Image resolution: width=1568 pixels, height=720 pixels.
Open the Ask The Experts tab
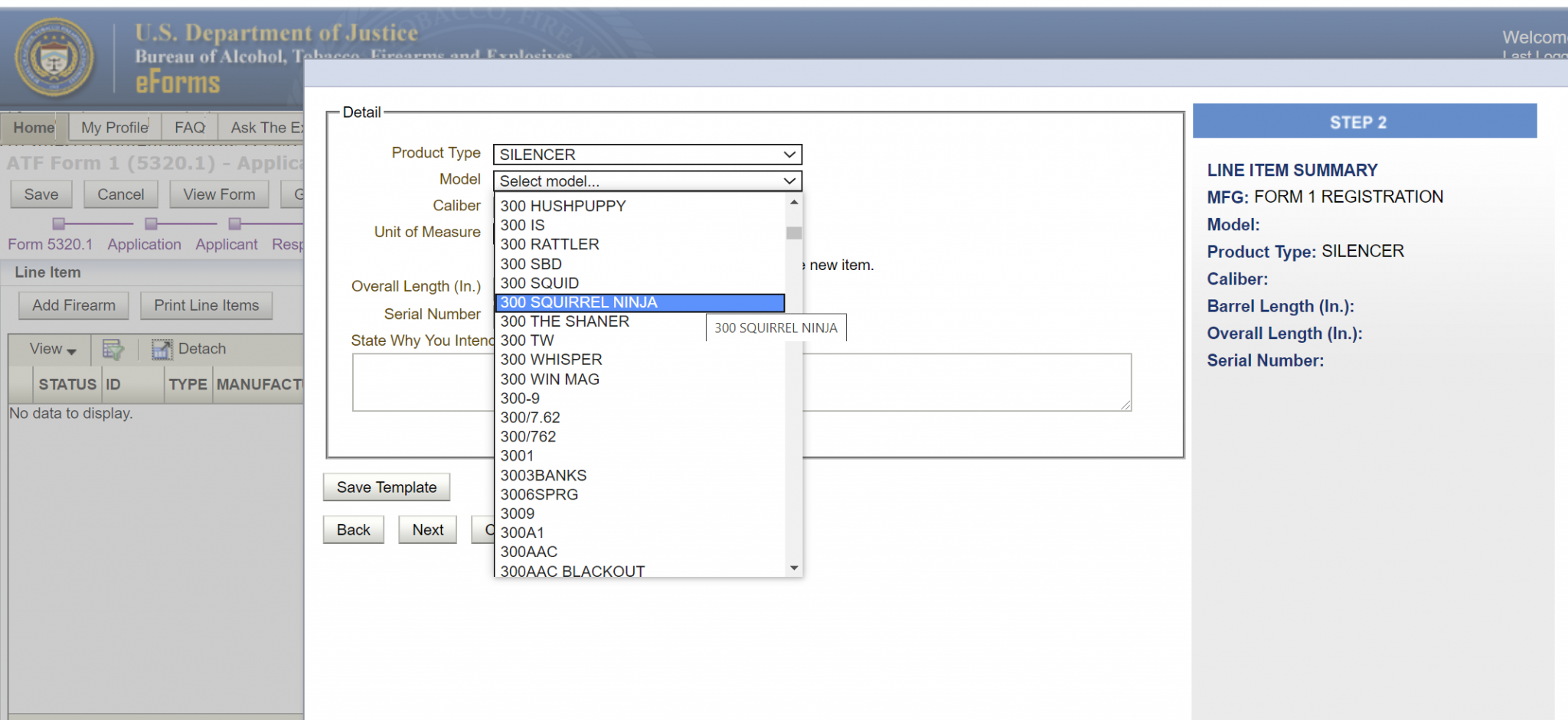pos(262,128)
